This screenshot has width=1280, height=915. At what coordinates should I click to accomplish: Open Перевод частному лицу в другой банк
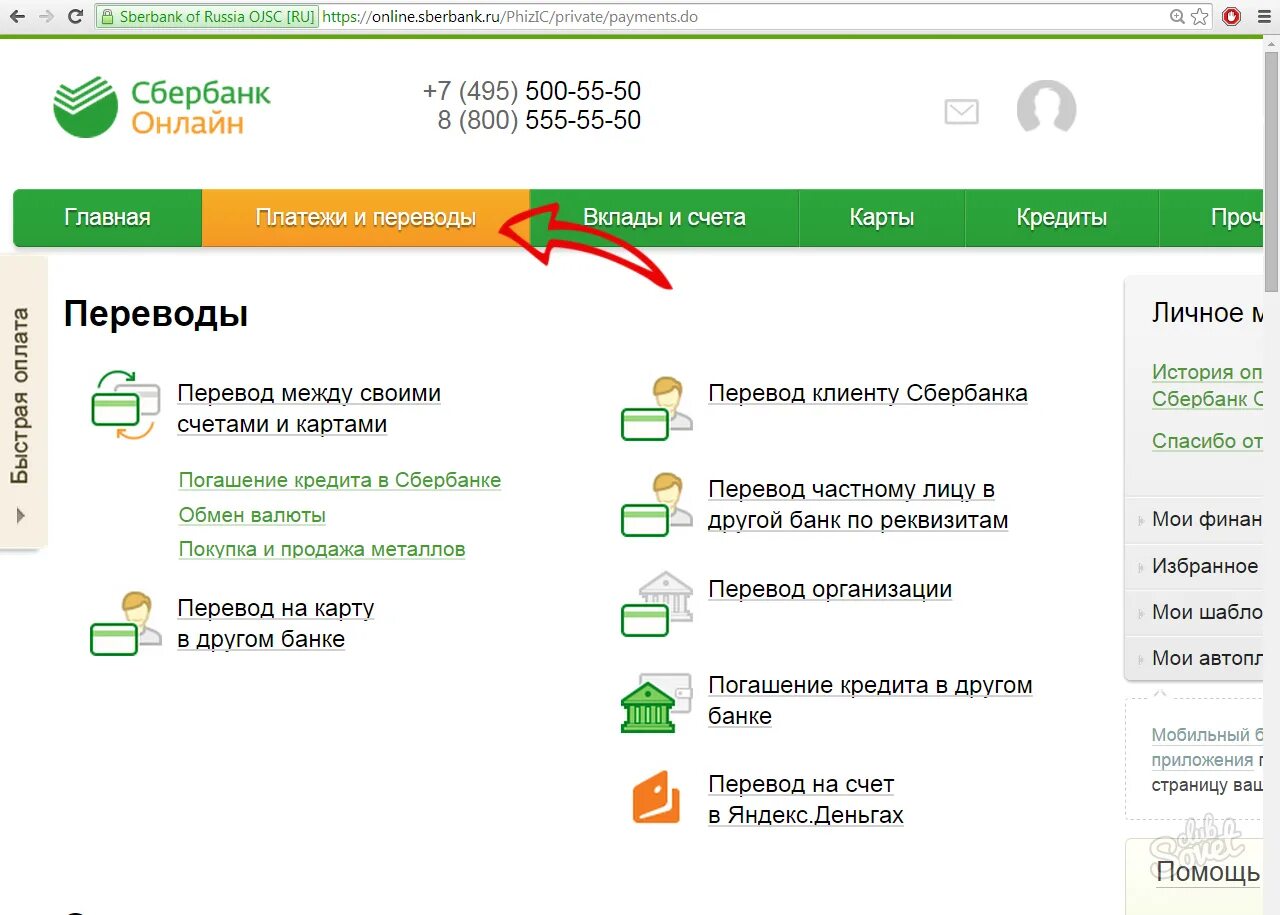(x=858, y=504)
